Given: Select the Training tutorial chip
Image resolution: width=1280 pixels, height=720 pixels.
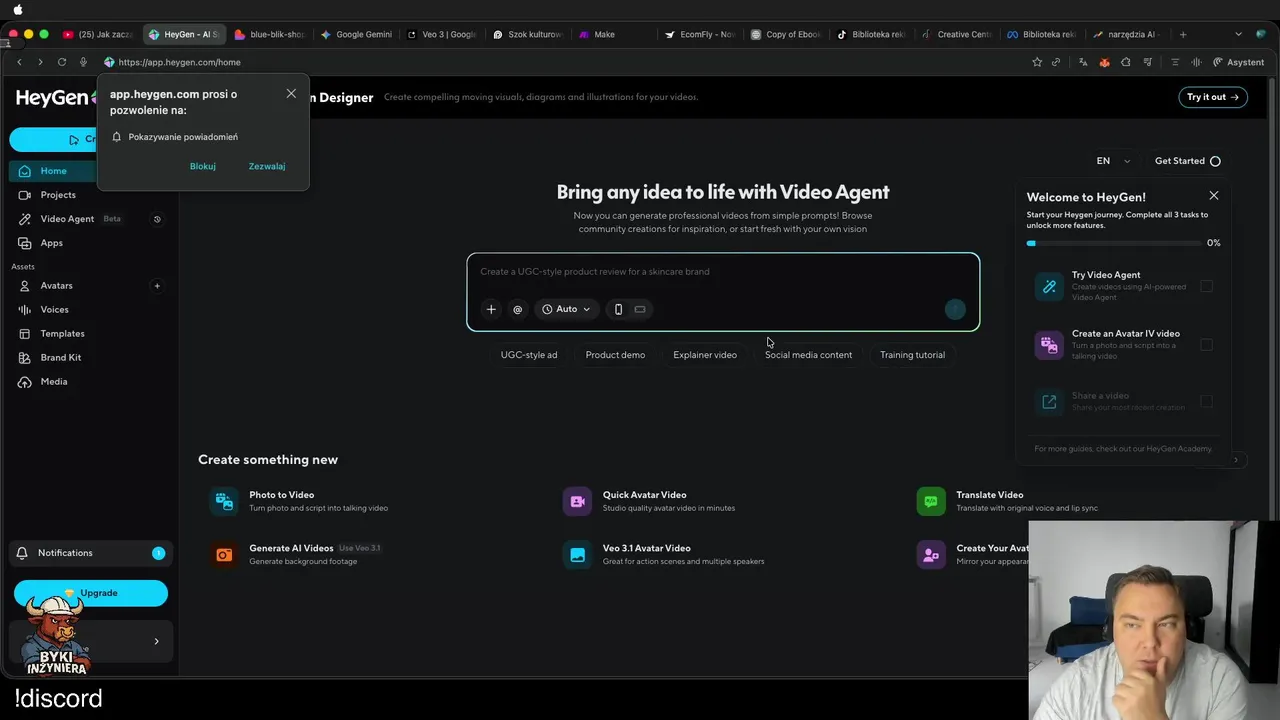Looking at the screenshot, I should click(912, 355).
